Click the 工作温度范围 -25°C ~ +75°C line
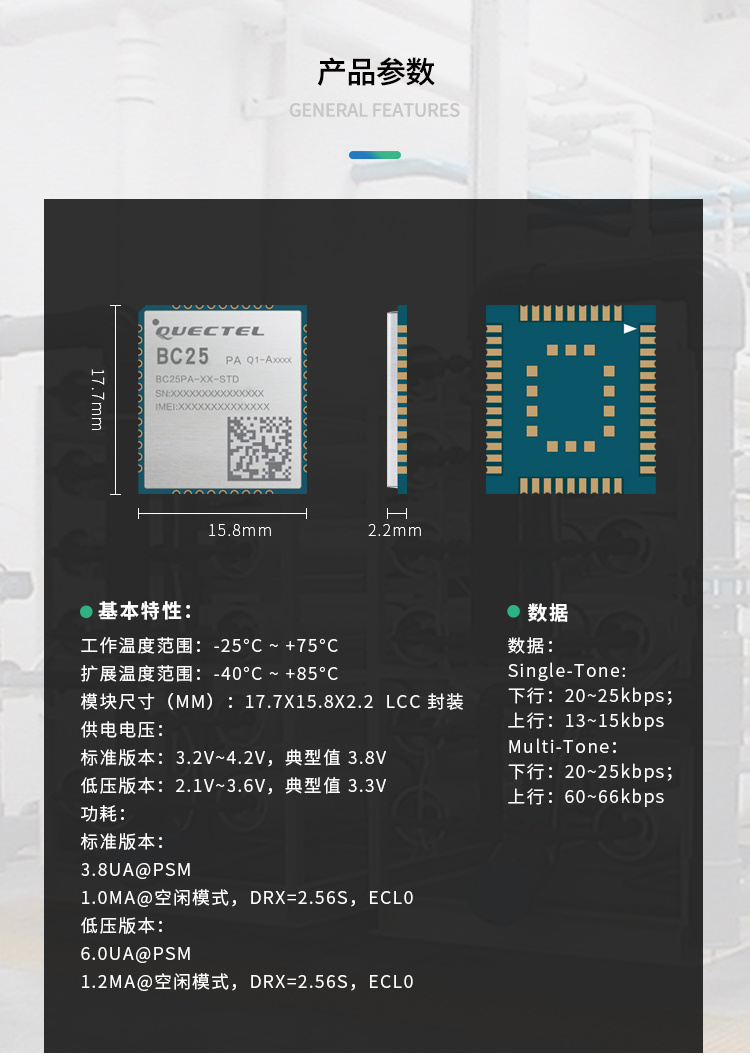 209,646
